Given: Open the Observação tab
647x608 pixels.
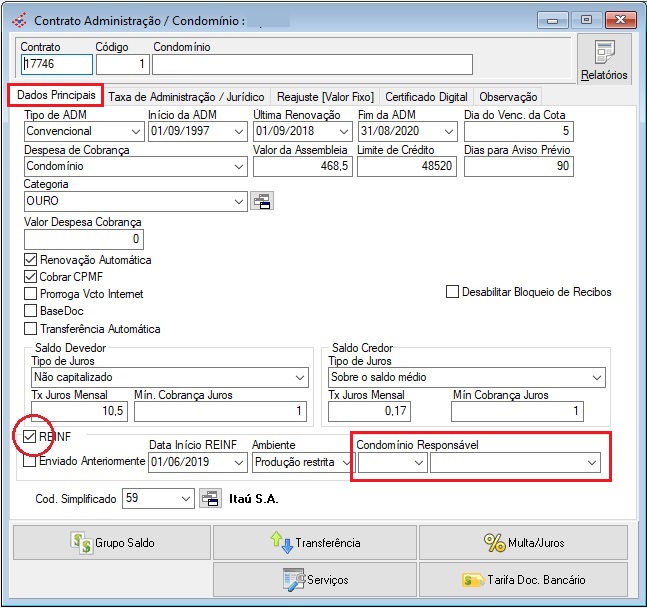Looking at the screenshot, I should [508, 97].
